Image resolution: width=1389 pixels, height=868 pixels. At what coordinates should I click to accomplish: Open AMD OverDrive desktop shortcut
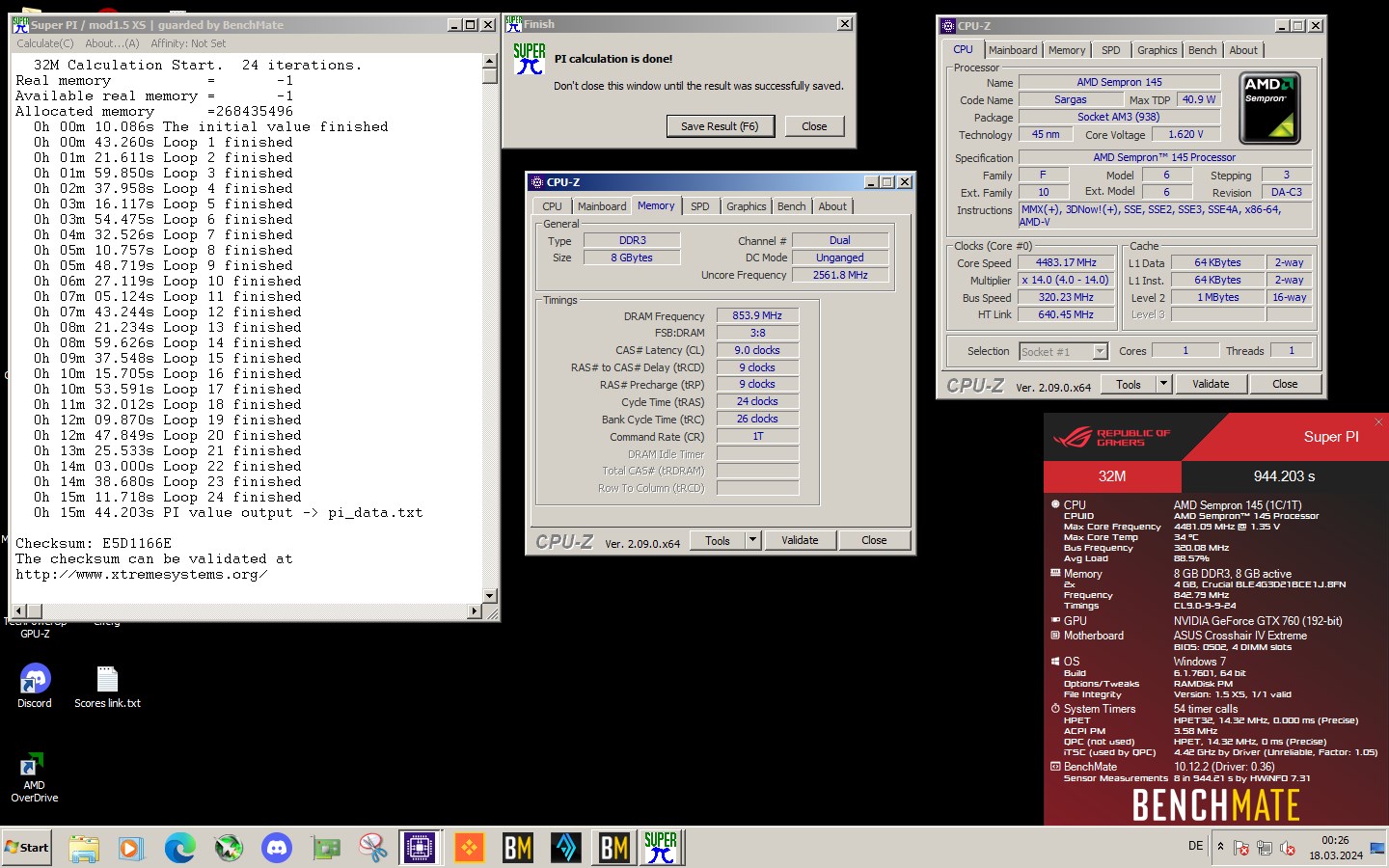pyautogui.click(x=35, y=777)
